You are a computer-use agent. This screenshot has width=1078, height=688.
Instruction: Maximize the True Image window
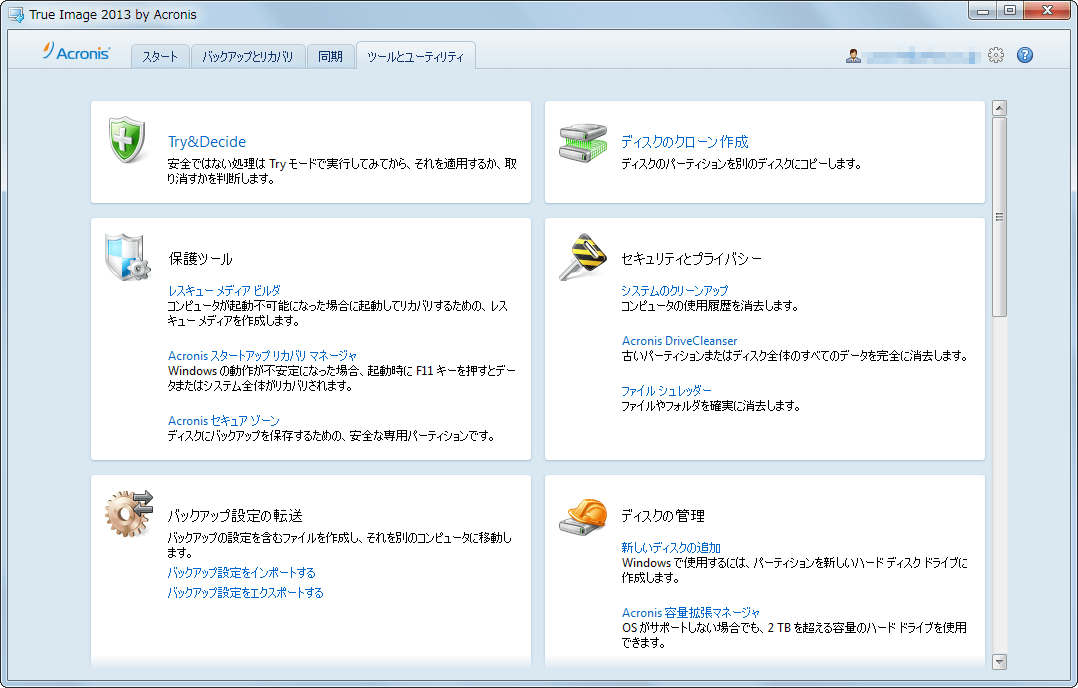pos(1009,10)
